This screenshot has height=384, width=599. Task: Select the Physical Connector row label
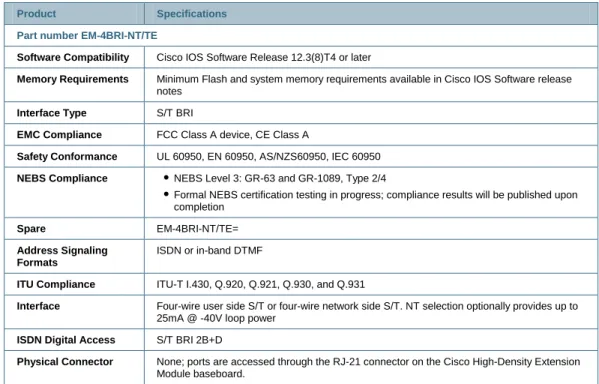(65, 361)
